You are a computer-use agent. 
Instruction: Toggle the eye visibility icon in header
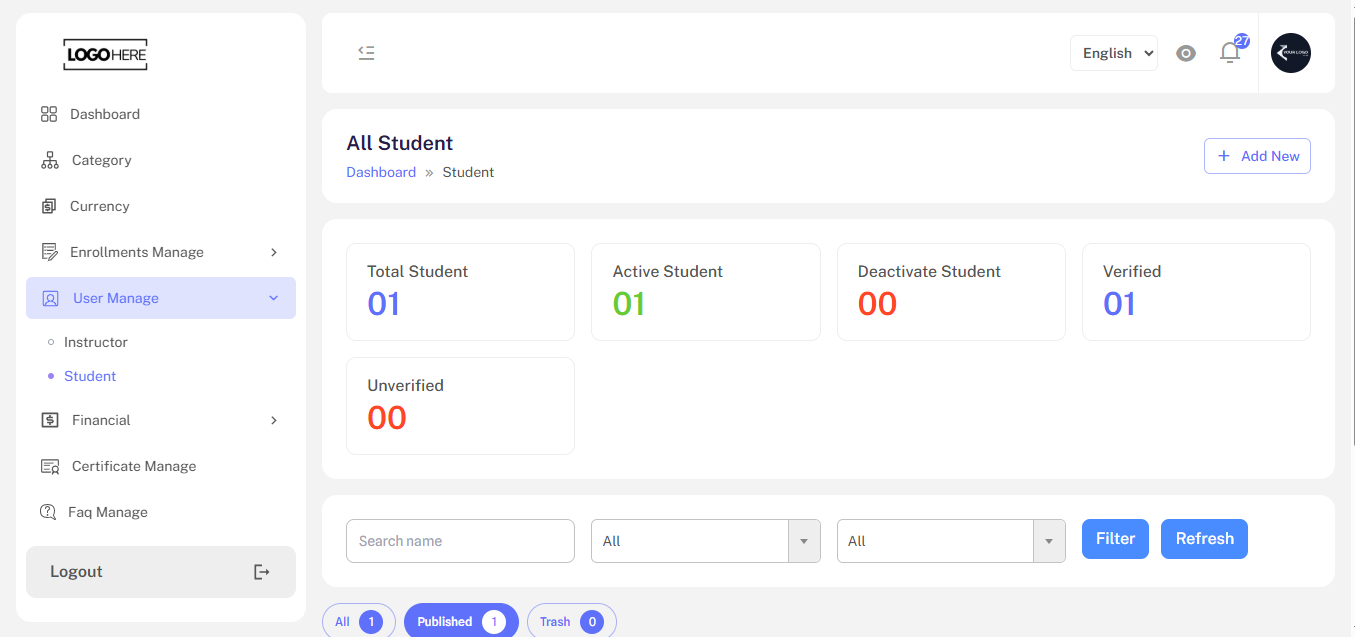(x=1186, y=53)
